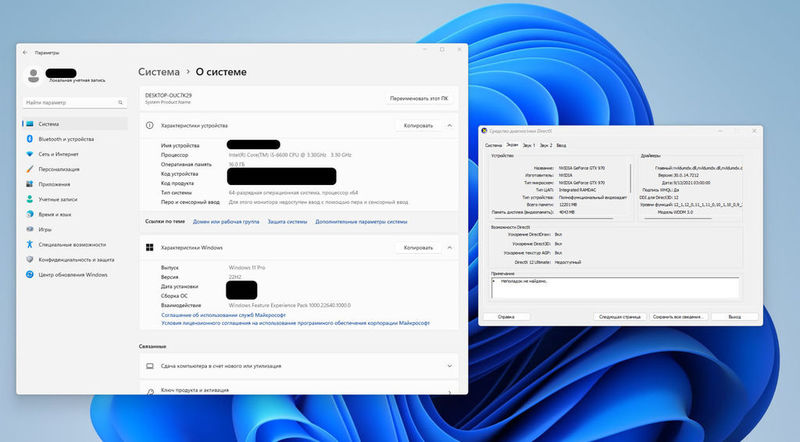Click the back arrow in Параметры window
This screenshot has height=442, width=800.
[x=25, y=51]
